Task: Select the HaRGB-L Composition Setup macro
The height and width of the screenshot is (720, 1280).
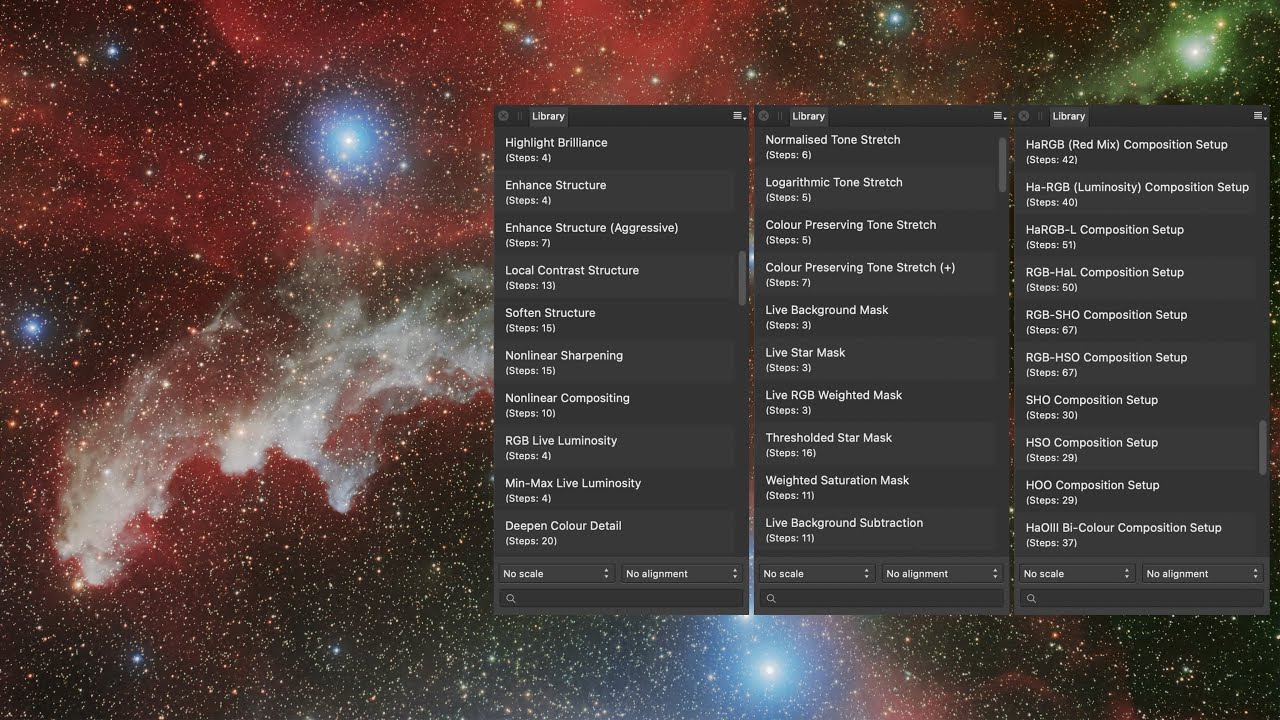Action: pyautogui.click(x=1135, y=236)
